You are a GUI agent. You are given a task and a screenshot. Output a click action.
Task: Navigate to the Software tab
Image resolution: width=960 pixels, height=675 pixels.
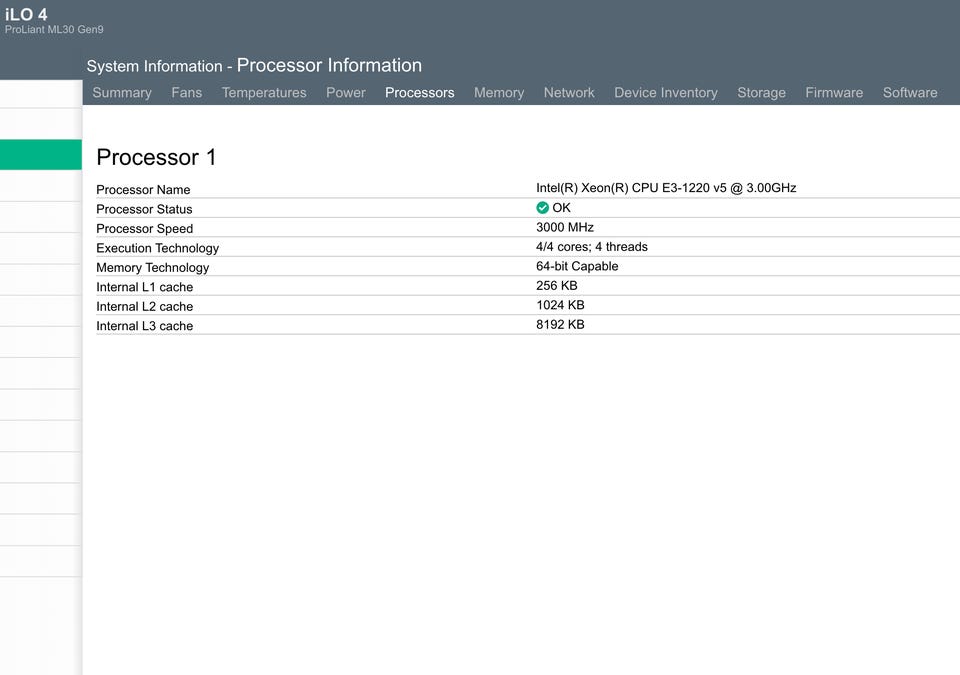(910, 93)
